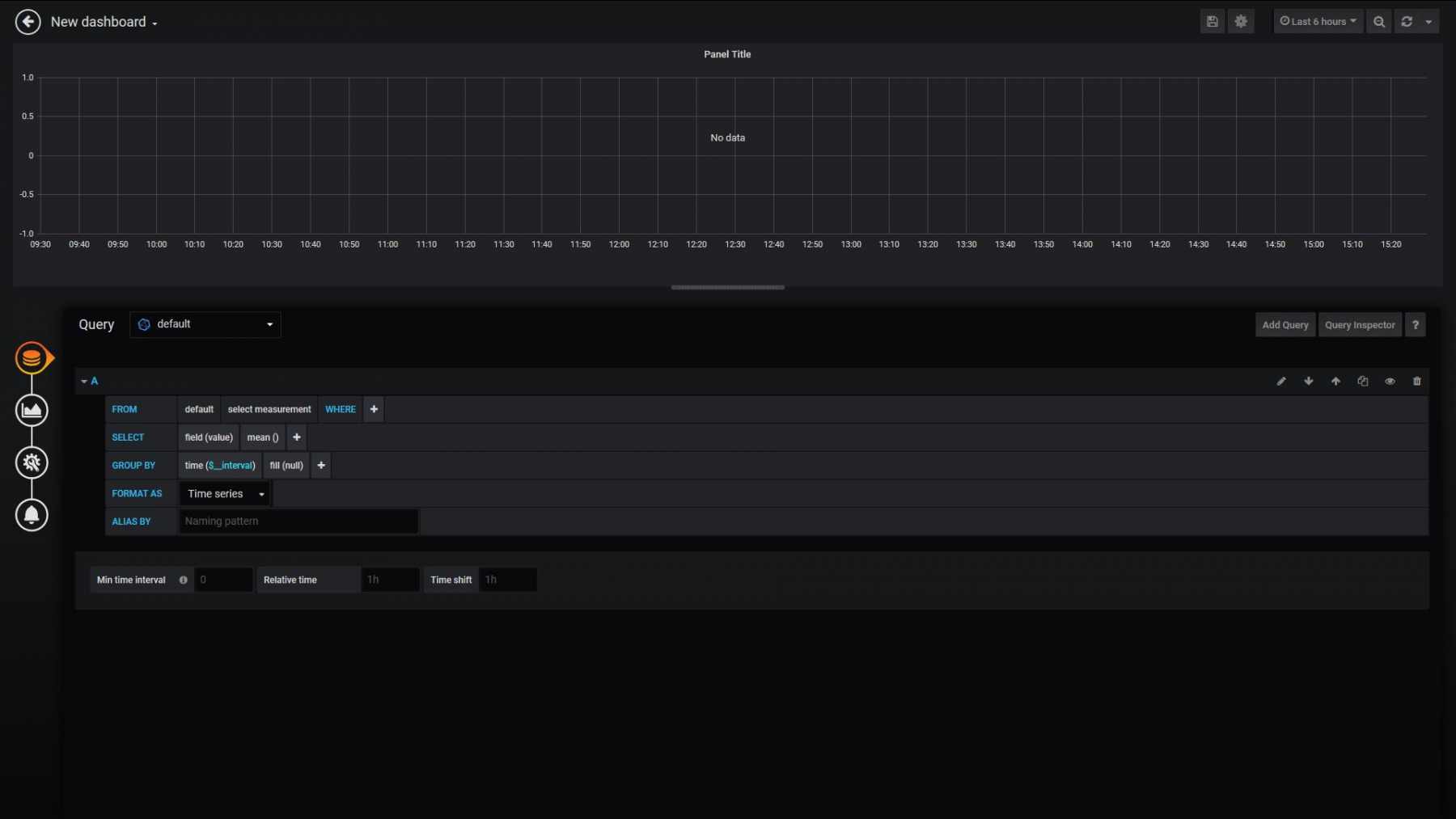The image size is (1456, 819).
Task: Duplicate query A with the copy icon
Action: pos(1363,382)
